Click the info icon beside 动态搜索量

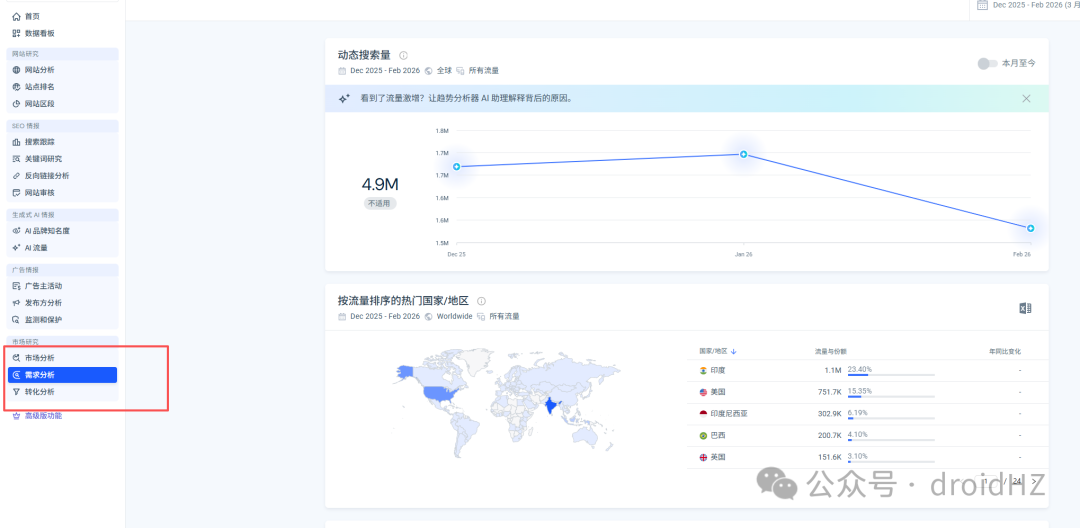(x=404, y=55)
